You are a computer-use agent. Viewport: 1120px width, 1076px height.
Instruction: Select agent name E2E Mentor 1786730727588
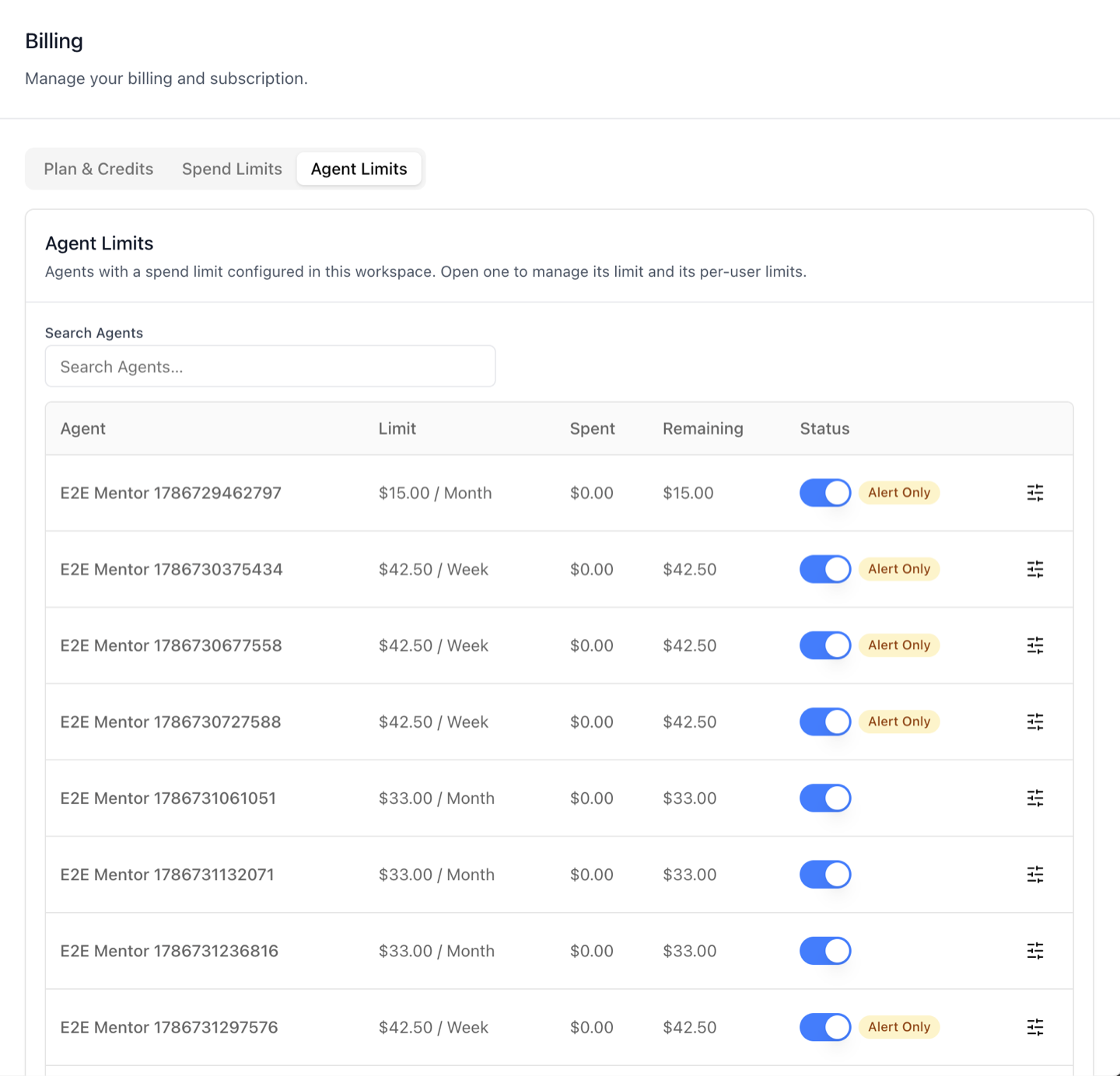(x=171, y=721)
